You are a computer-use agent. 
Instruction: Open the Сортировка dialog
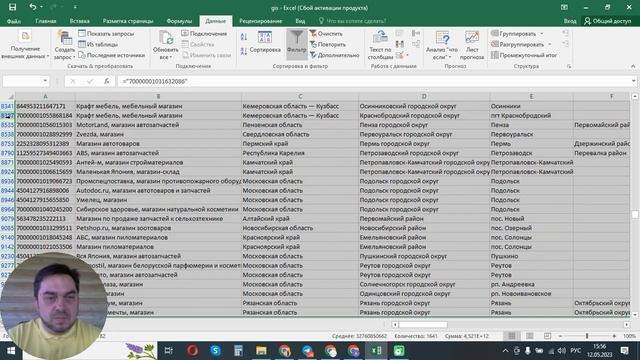point(265,42)
